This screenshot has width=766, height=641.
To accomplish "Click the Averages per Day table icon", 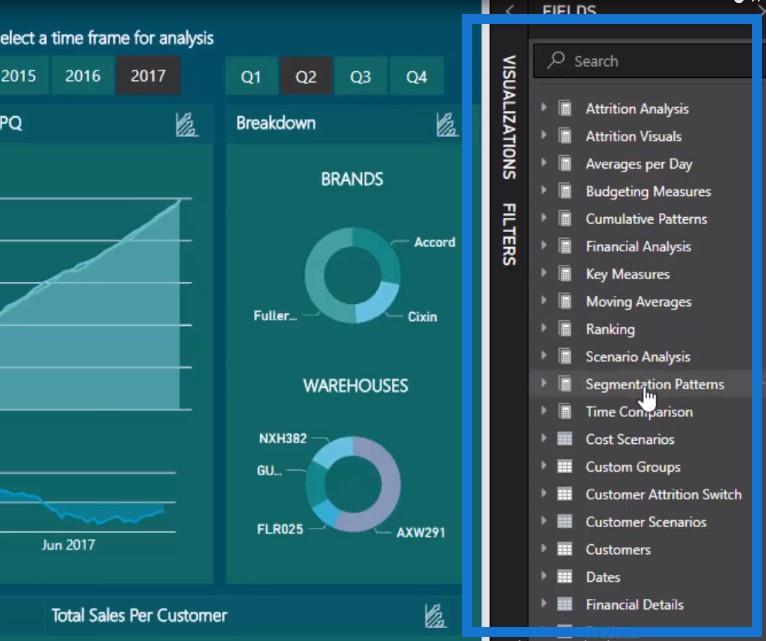I will pos(565,163).
